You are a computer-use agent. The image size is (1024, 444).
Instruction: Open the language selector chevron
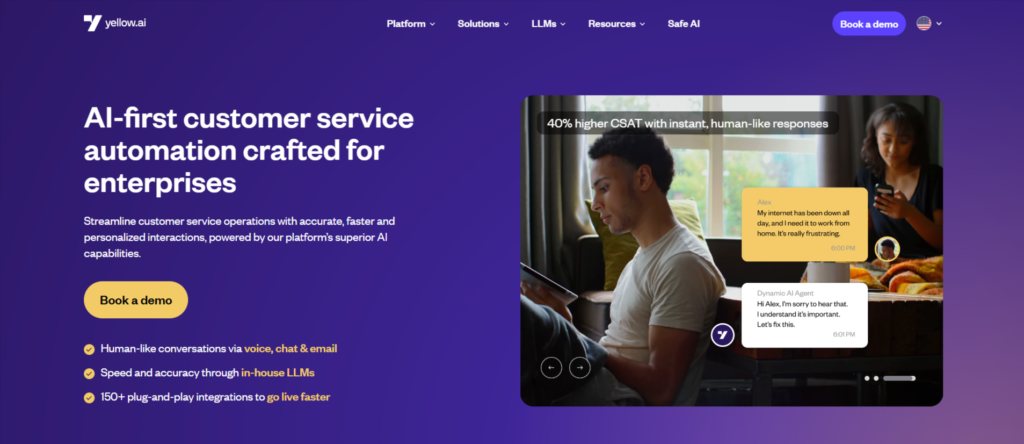tap(939, 24)
